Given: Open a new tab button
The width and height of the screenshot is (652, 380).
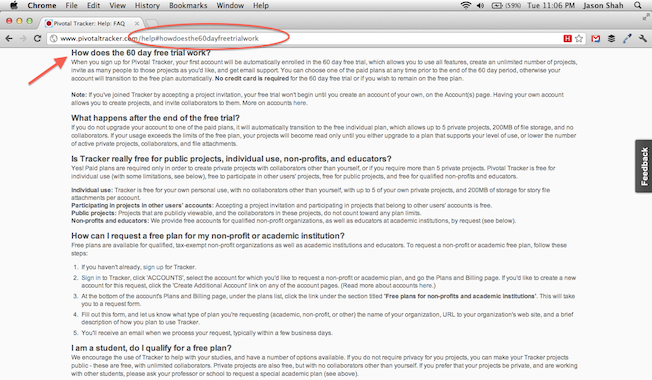Looking at the screenshot, I should [152, 23].
